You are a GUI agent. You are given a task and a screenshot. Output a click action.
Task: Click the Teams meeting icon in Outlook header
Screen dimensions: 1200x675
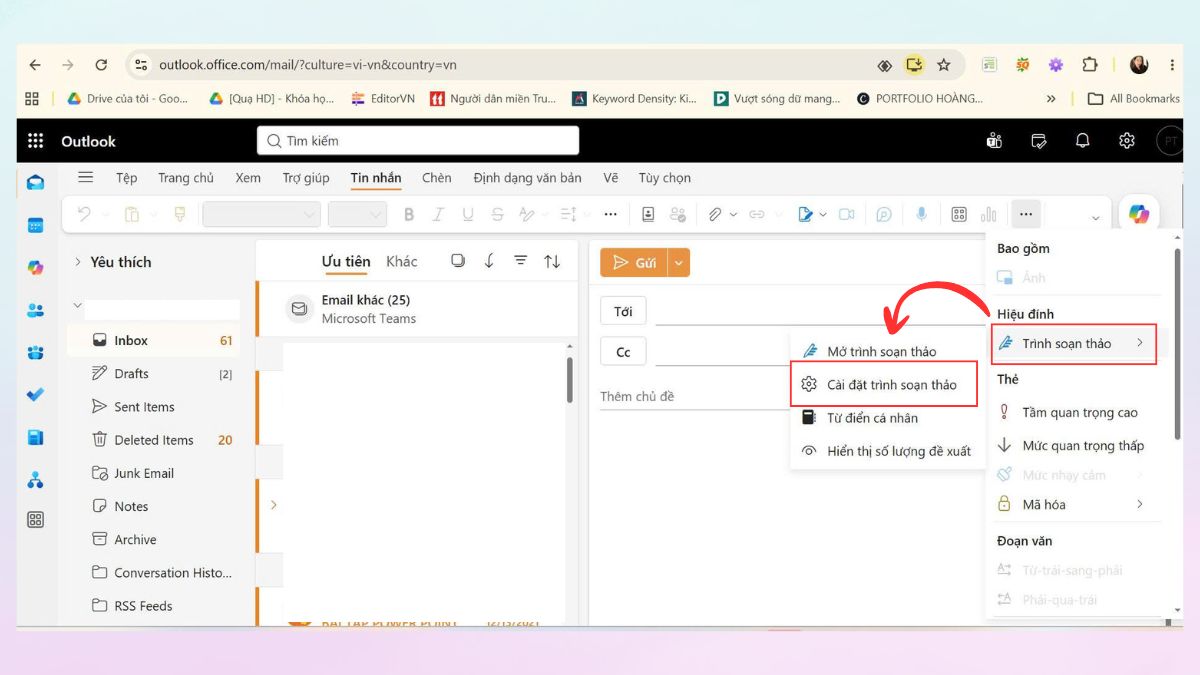click(994, 141)
